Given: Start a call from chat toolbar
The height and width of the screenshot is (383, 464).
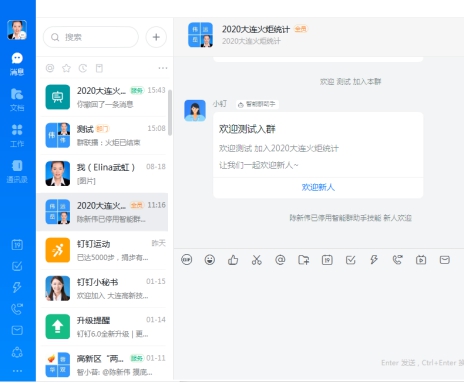Looking at the screenshot, I should (397, 260).
